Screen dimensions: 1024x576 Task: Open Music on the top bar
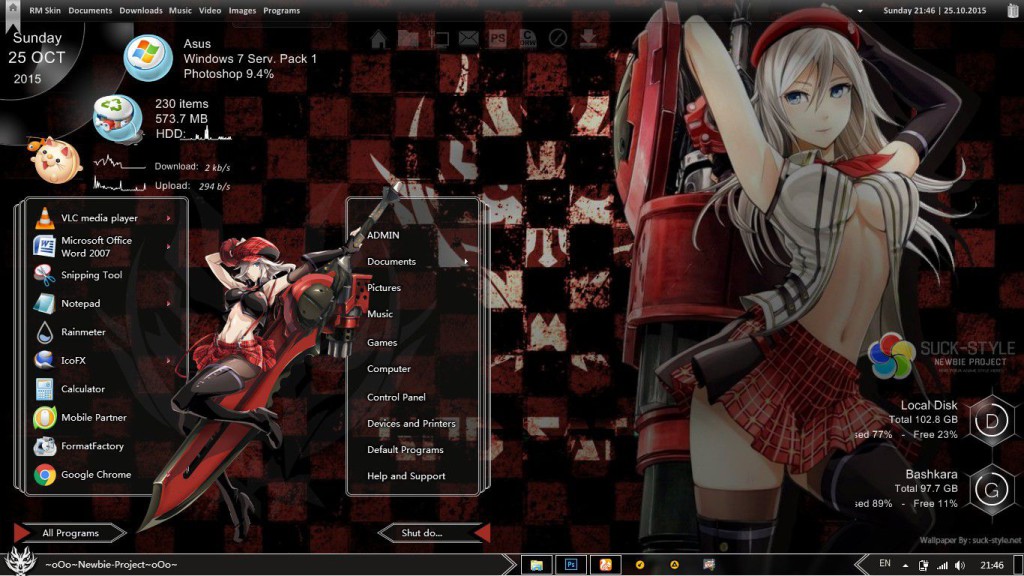coord(180,10)
